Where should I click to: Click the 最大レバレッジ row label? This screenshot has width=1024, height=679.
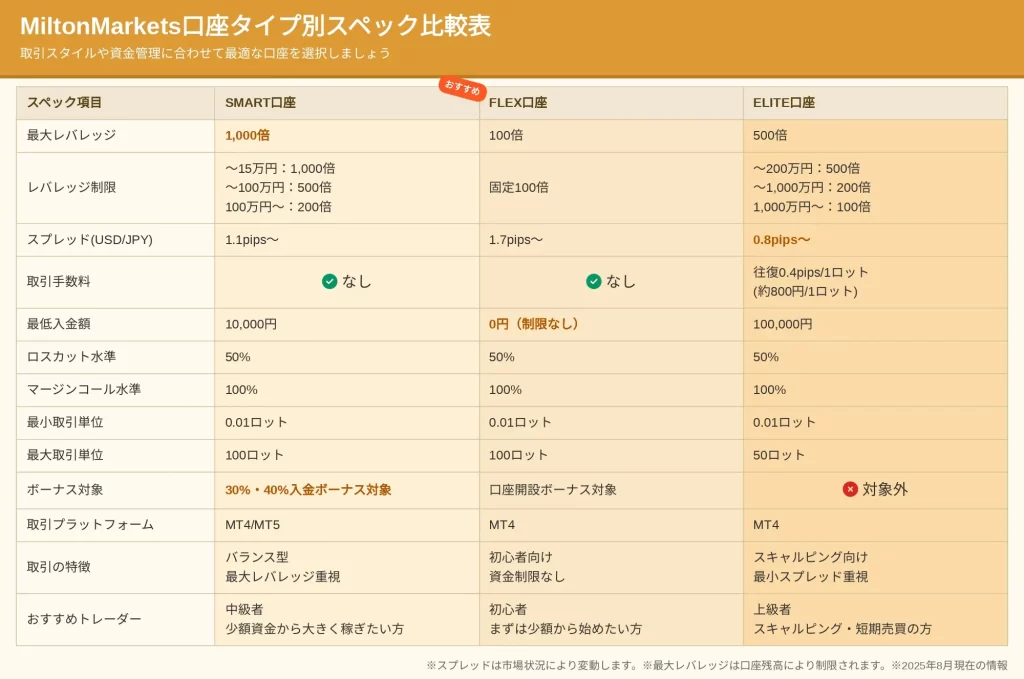coord(71,135)
